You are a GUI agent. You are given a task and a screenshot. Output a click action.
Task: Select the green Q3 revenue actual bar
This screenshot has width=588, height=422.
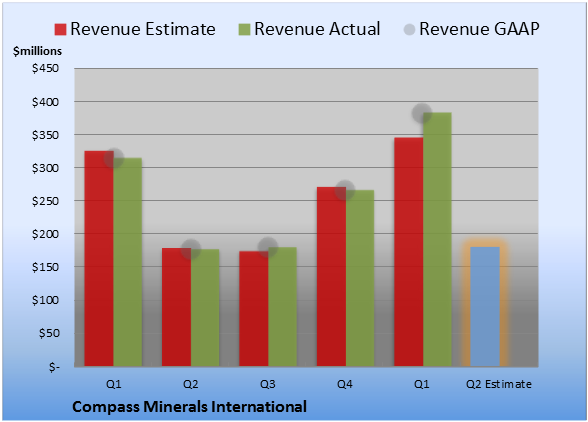(x=282, y=307)
